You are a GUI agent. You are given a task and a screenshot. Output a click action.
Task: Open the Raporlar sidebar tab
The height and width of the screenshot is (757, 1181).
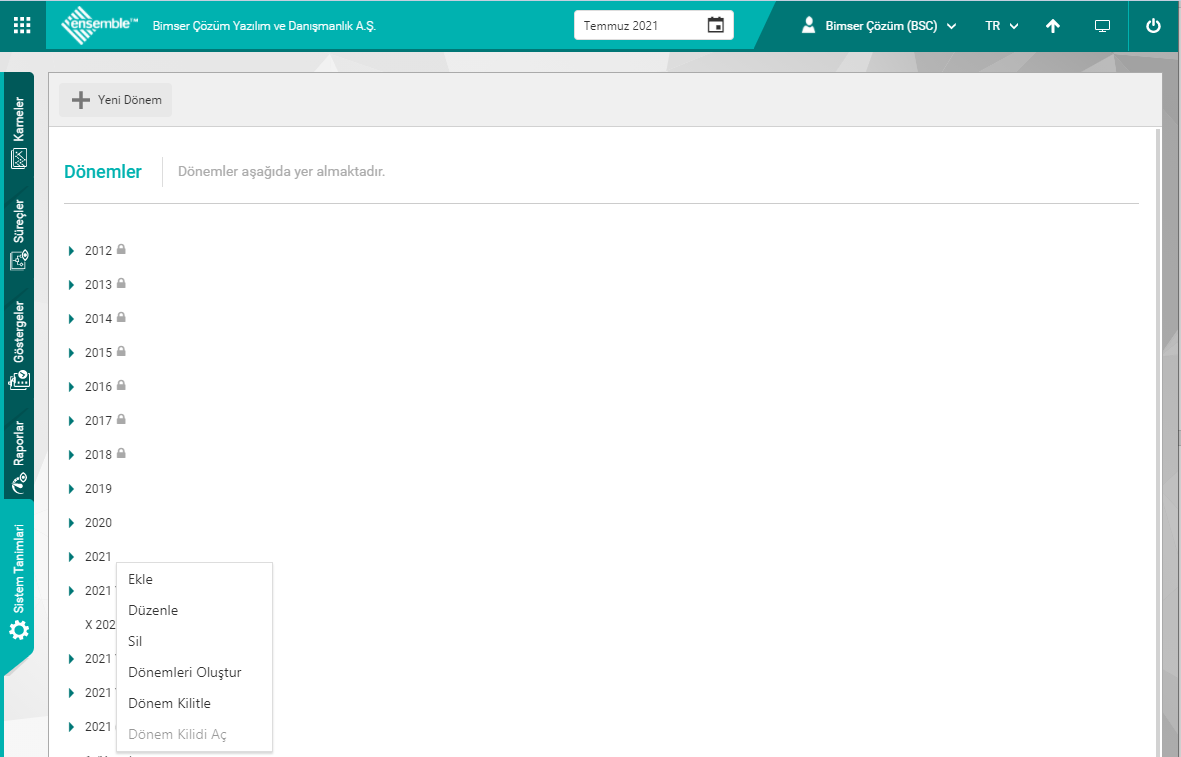click(19, 456)
